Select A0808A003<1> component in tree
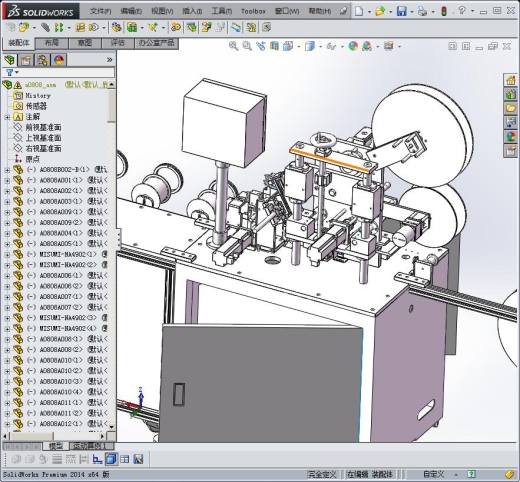 point(61,201)
